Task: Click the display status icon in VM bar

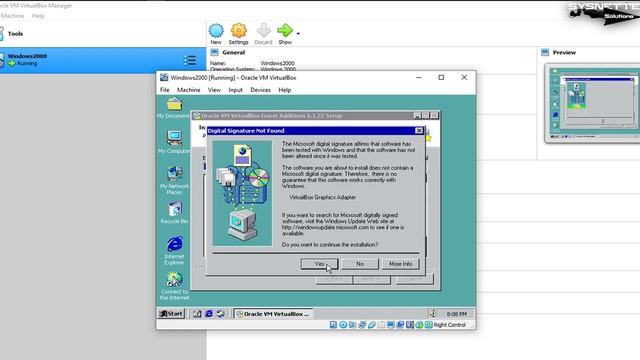Action: coord(391,325)
